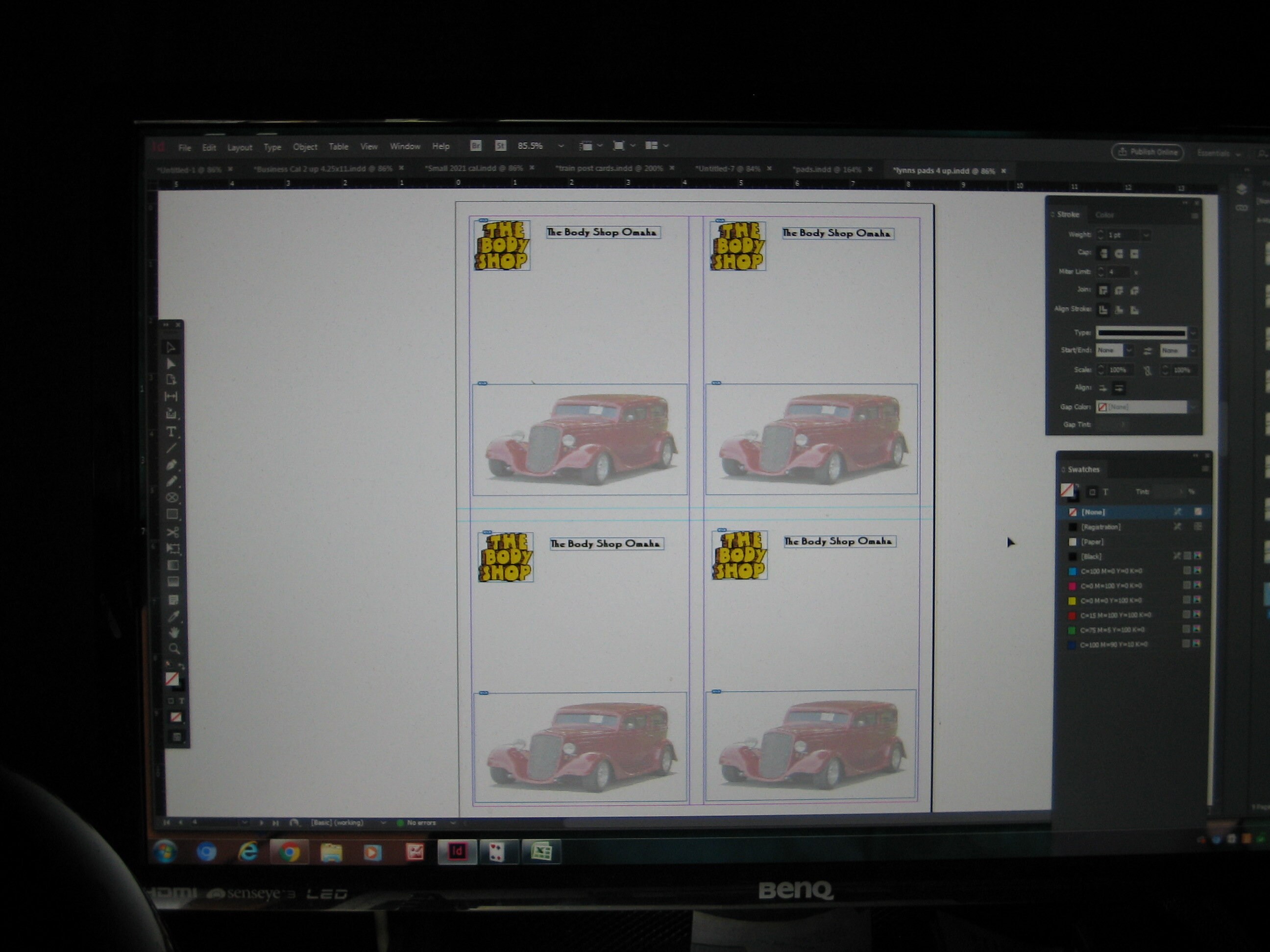Open the Window menu
The image size is (1270, 952).
click(x=405, y=146)
